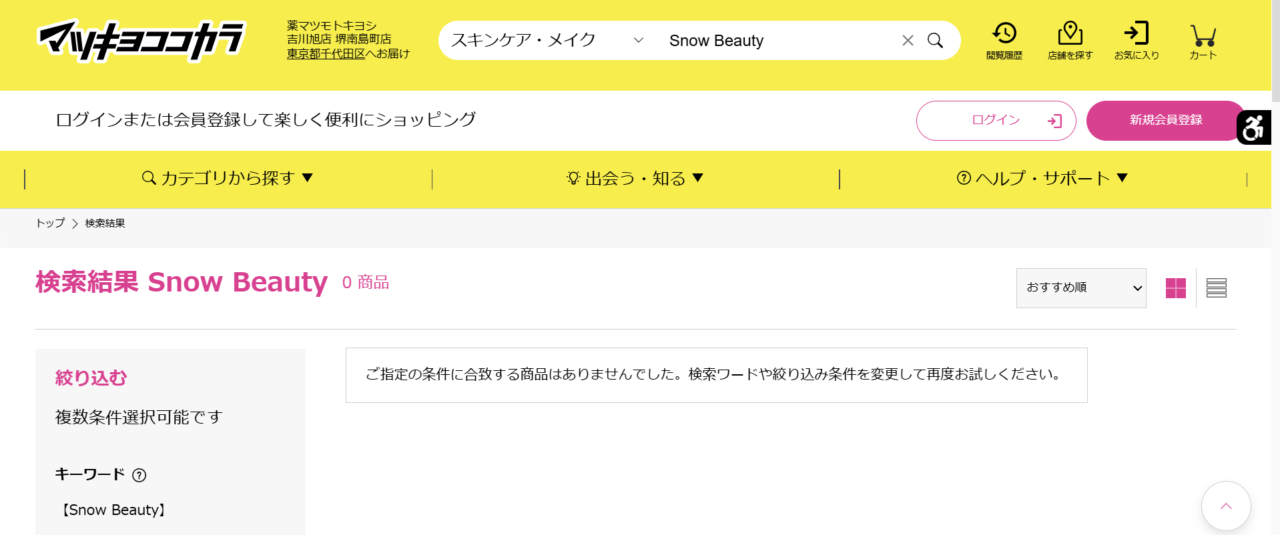Expand the カテゴリから探す menu

pyautogui.click(x=228, y=178)
